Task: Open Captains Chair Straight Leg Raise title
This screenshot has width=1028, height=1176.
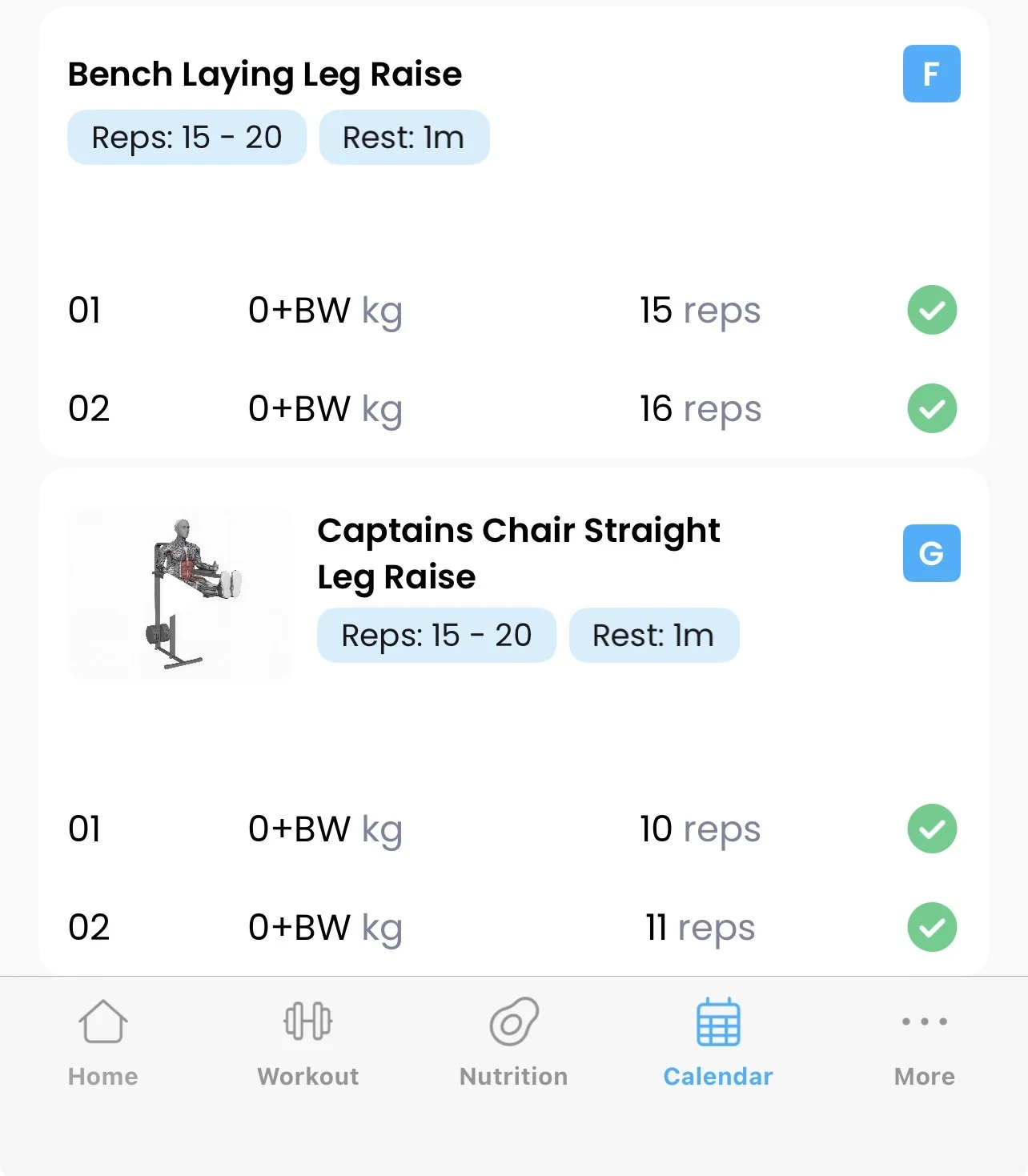Action: 518,553
